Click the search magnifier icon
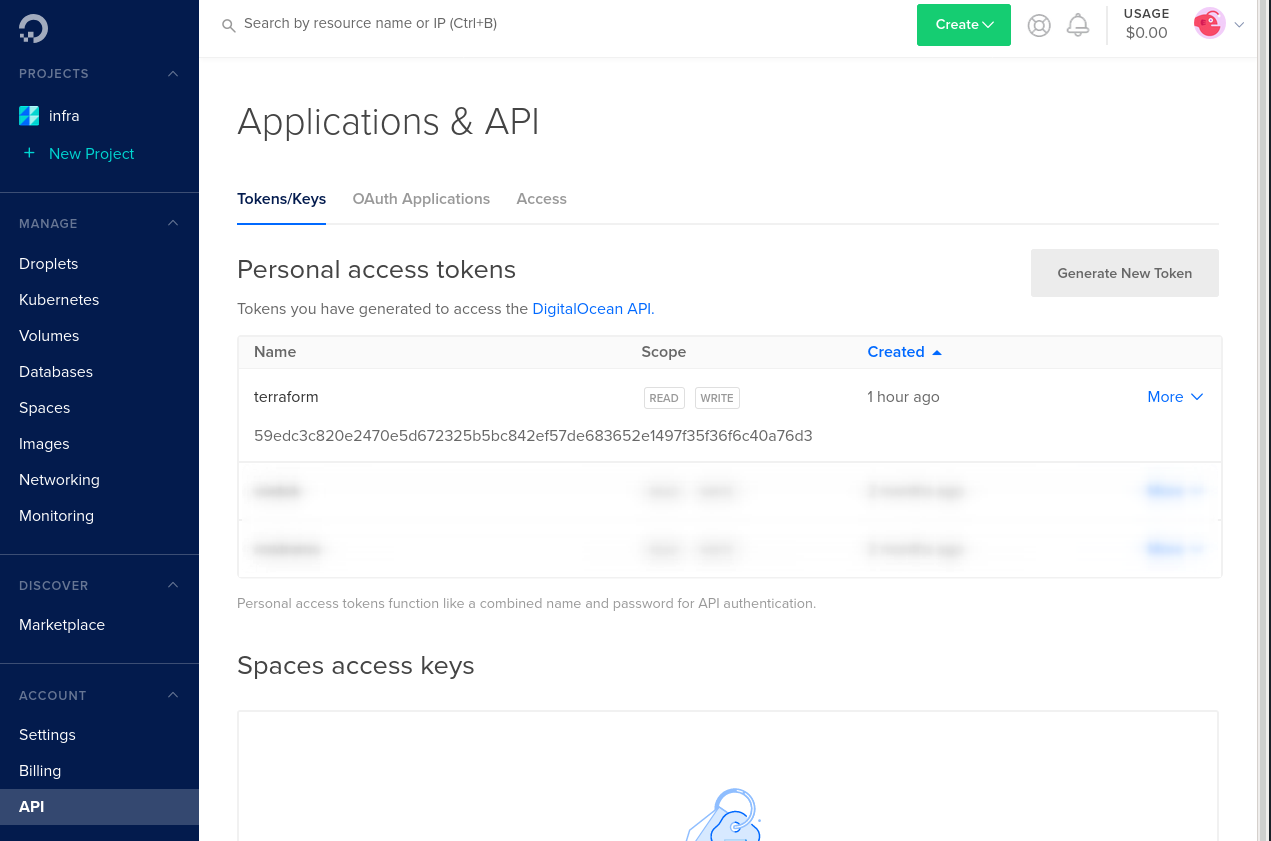The width and height of the screenshot is (1271, 841). point(229,25)
